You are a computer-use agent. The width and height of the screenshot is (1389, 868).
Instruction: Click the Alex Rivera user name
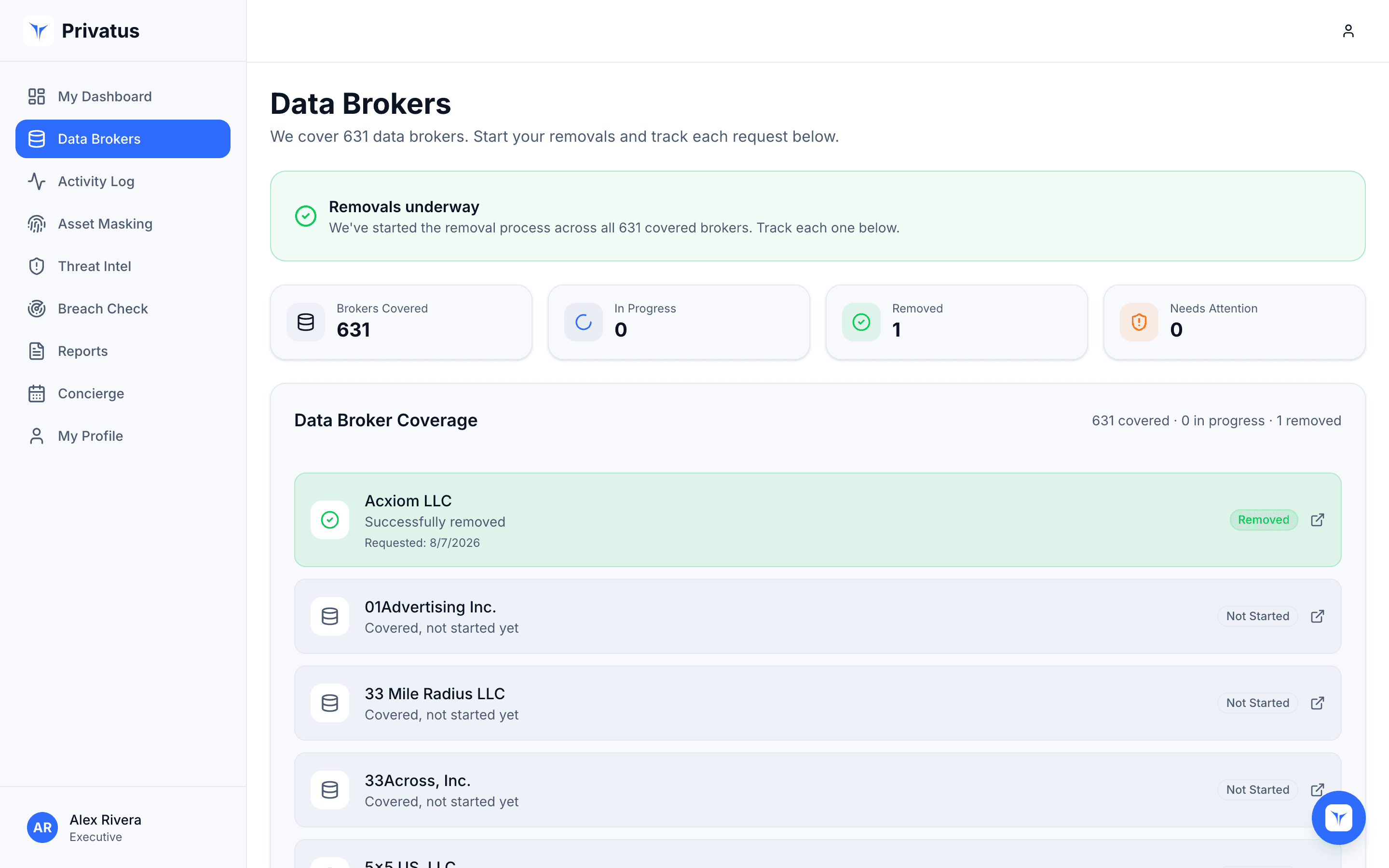[x=106, y=820]
